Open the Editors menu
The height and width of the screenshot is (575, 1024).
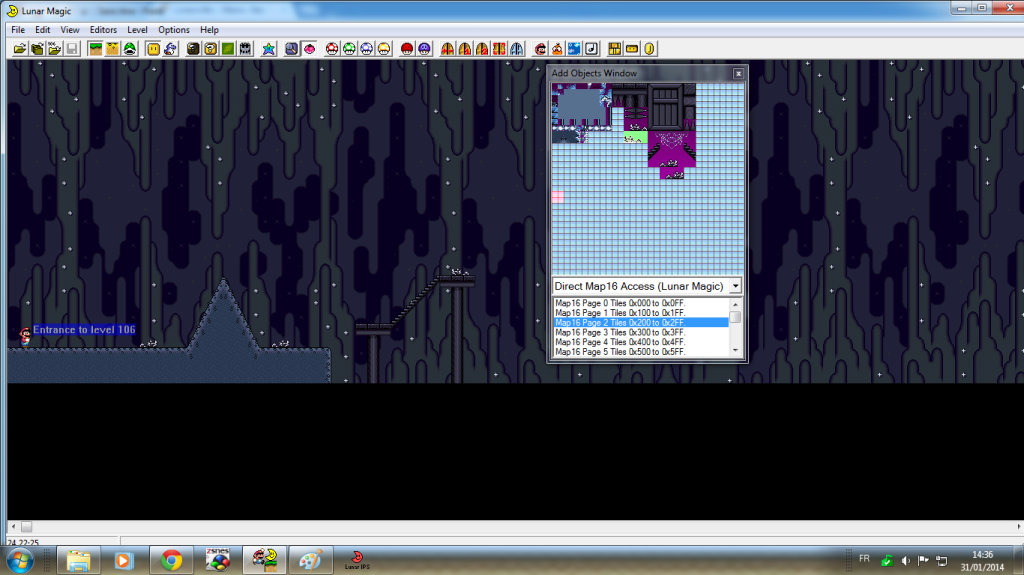(103, 30)
